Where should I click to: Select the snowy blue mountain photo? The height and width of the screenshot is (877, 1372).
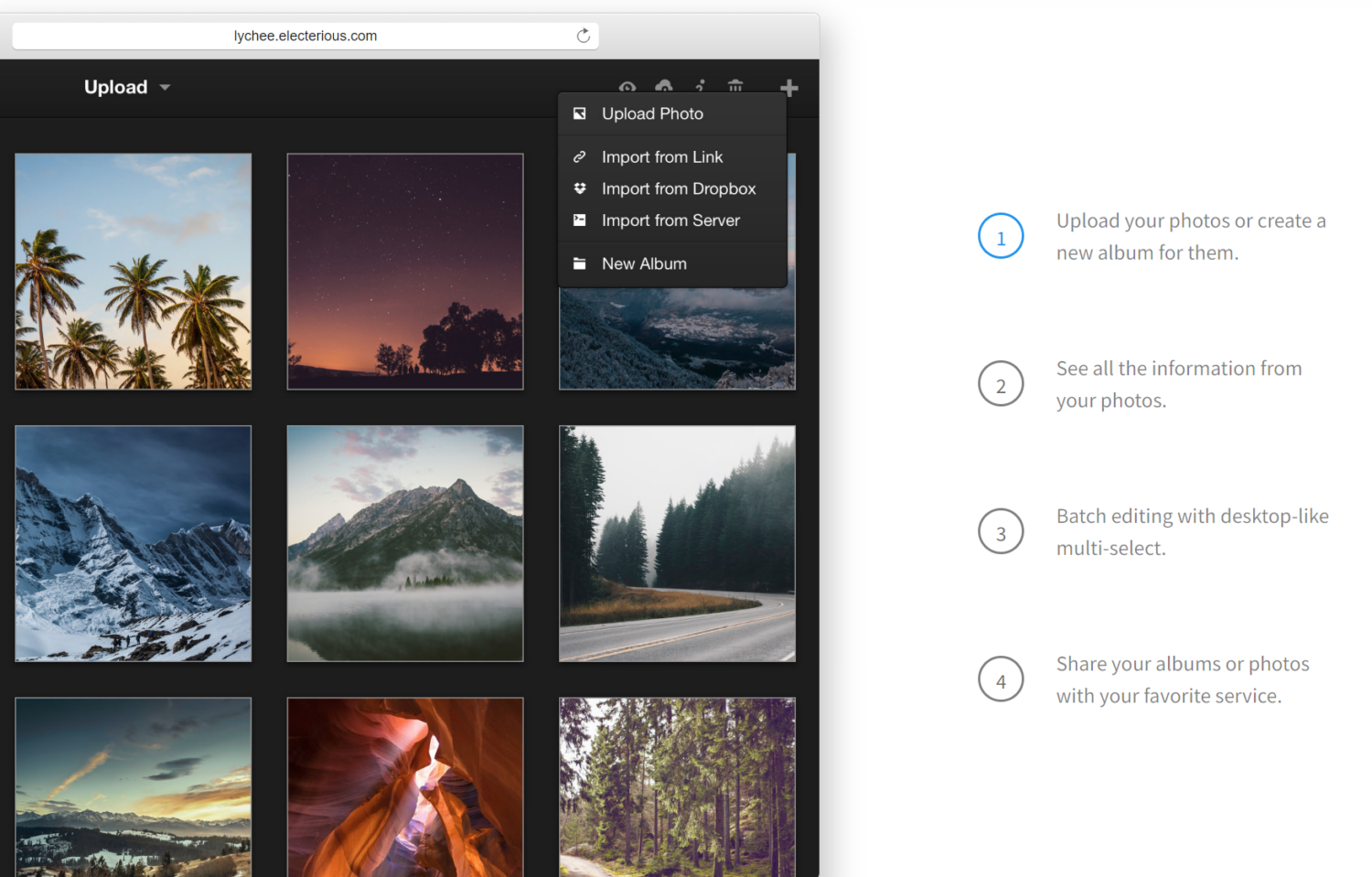134,543
